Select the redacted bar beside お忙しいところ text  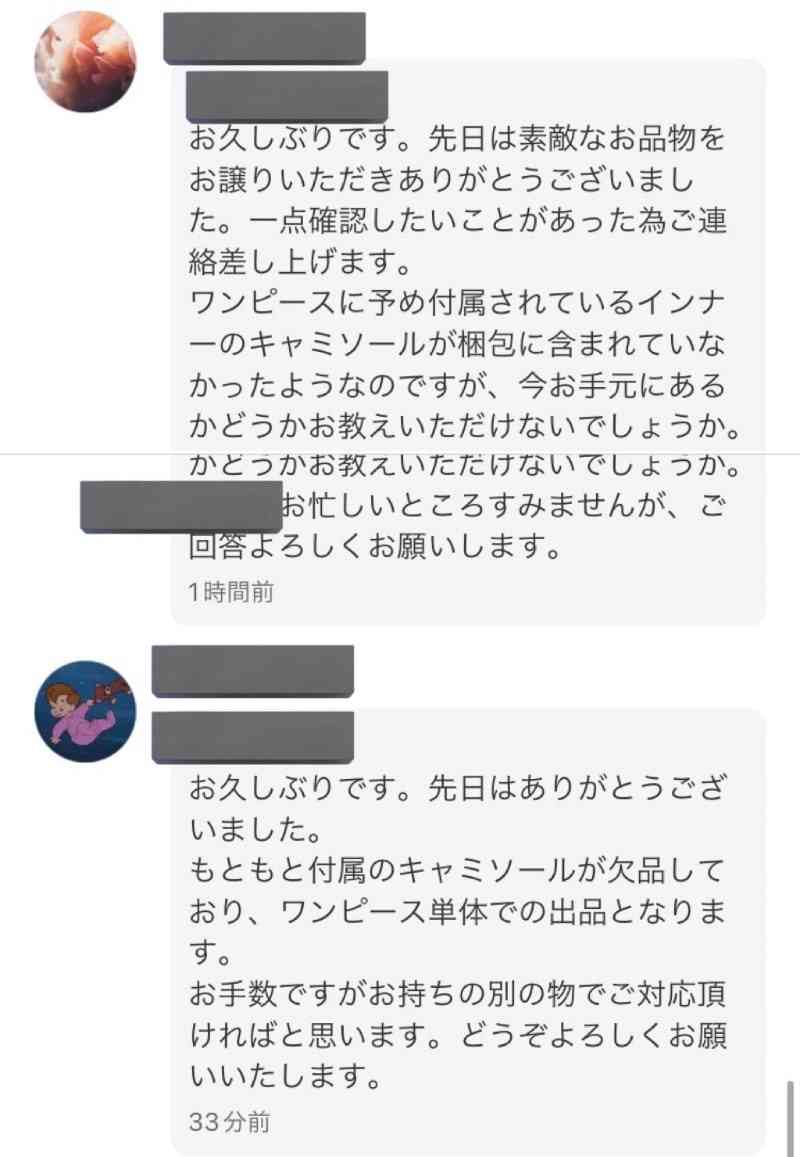(181, 506)
